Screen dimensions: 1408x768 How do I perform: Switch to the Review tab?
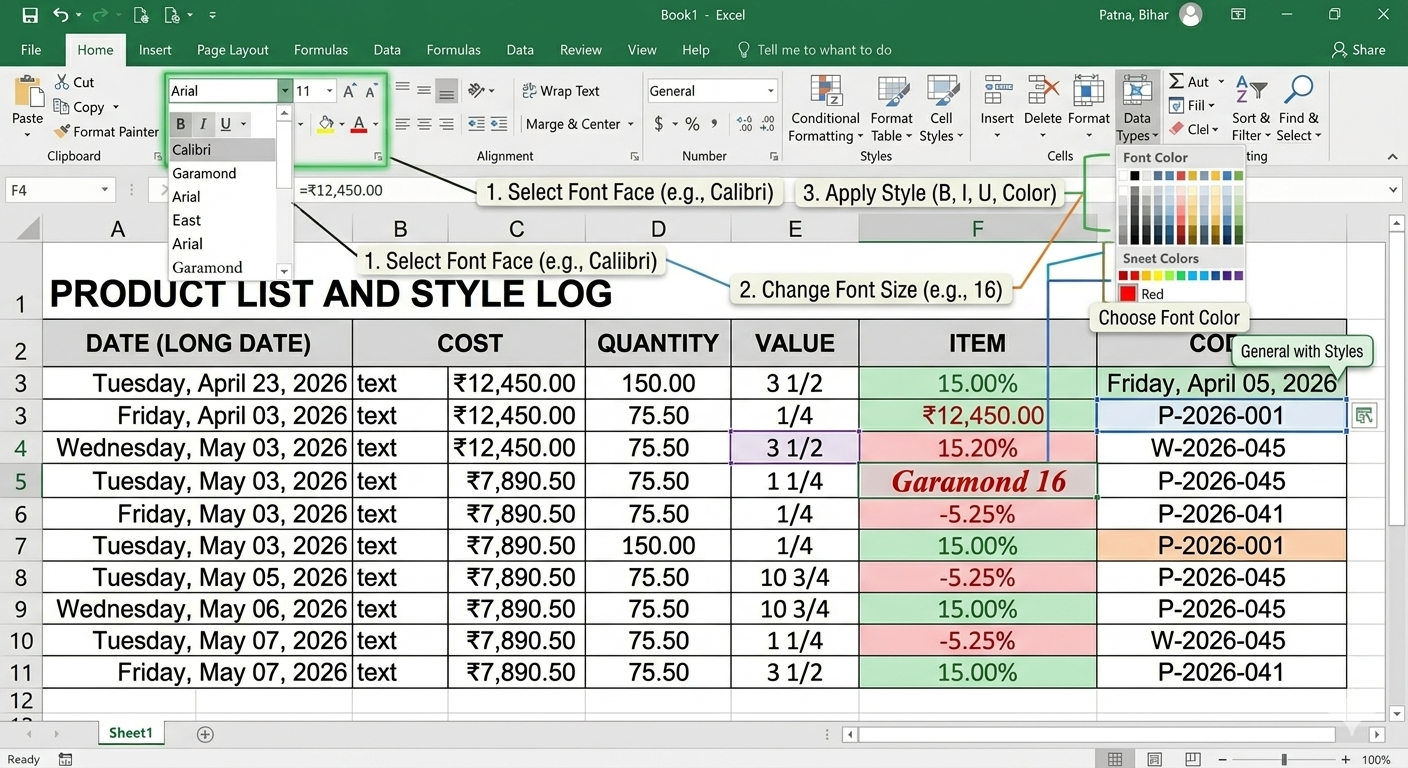pos(580,50)
